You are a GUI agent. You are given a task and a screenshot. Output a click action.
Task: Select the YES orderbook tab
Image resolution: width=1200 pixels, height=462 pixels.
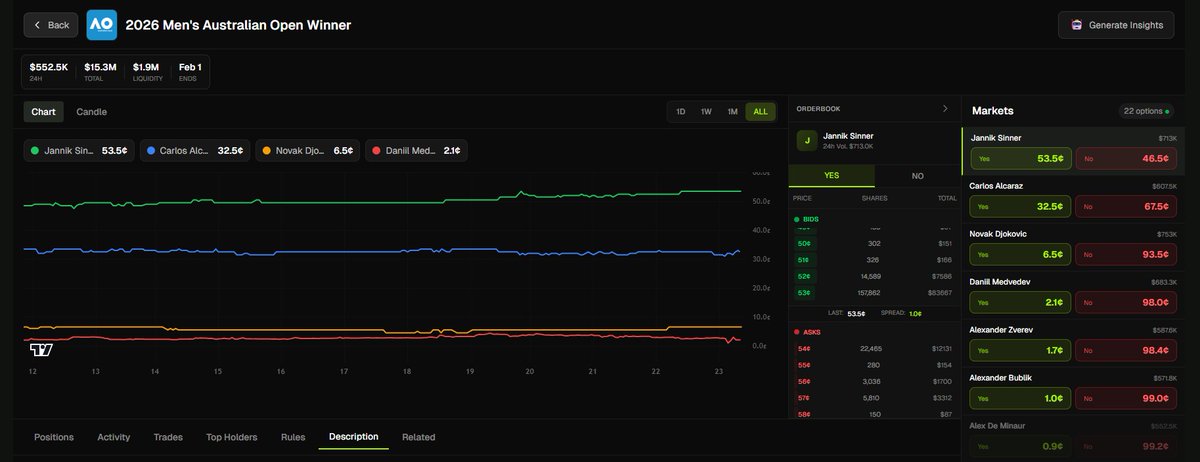tap(831, 175)
